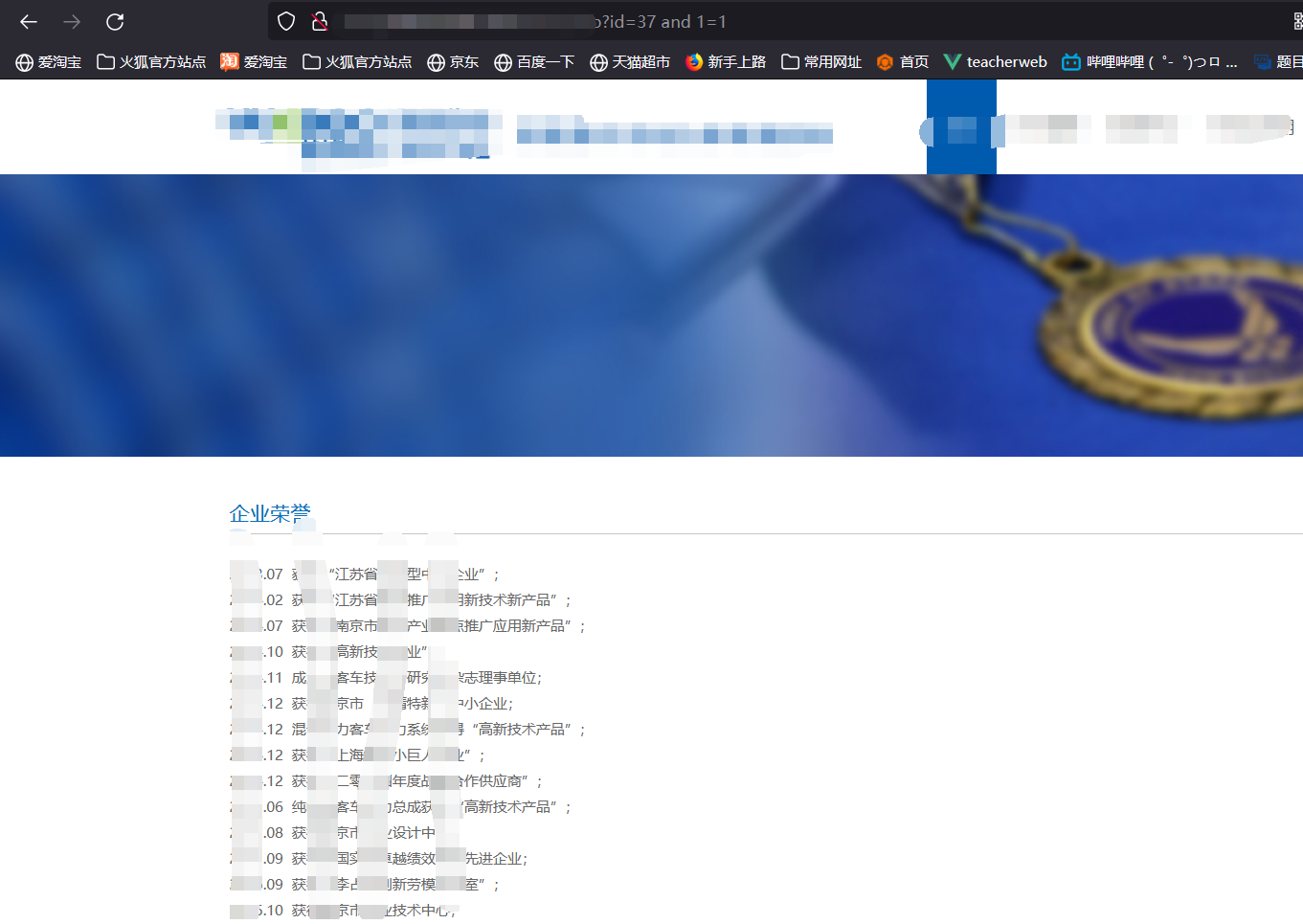Open the 百度一下 bookmark
Viewport: 1303px width, 924px height.
click(x=534, y=62)
